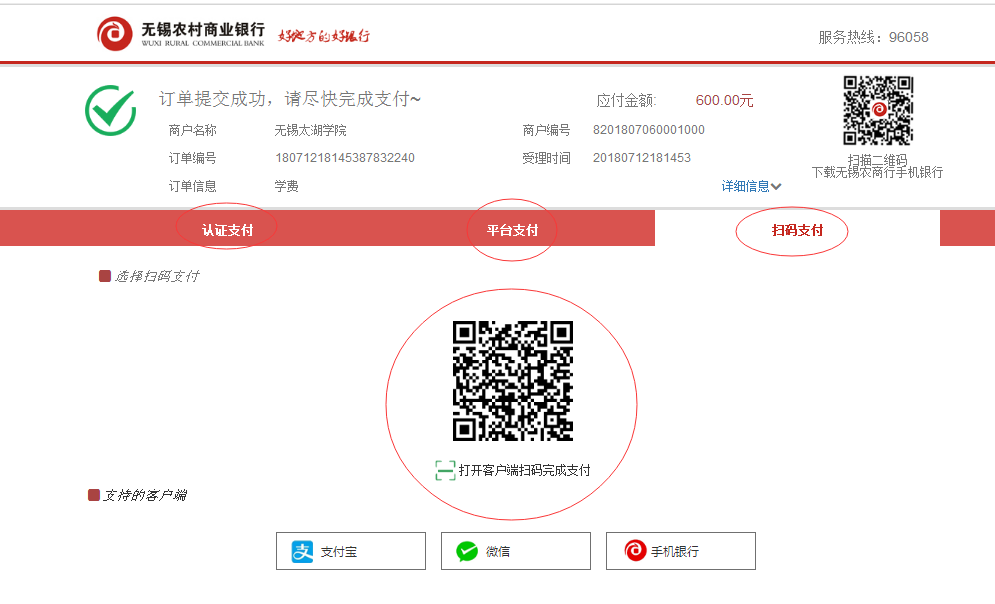Choose the 微信 client button
The image size is (995, 604).
tap(516, 551)
